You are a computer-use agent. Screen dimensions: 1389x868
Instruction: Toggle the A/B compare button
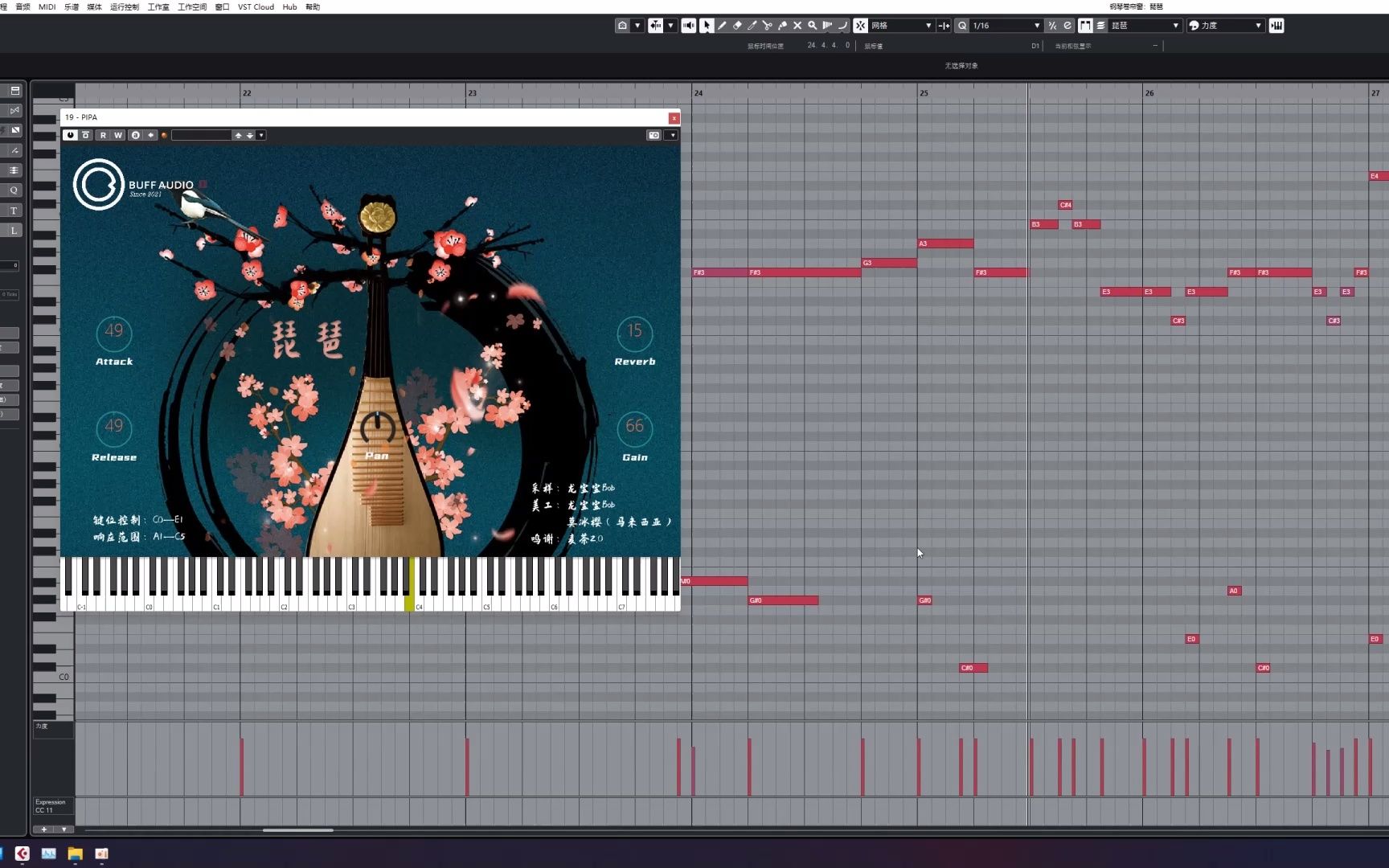(136, 135)
